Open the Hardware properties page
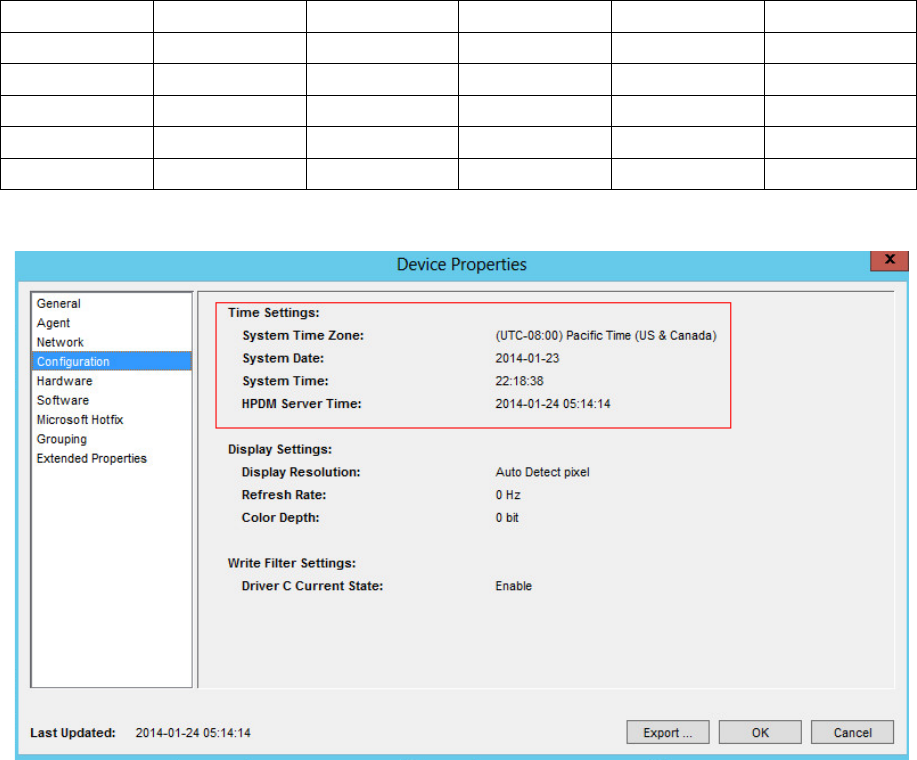The width and height of the screenshot is (917, 760). tap(64, 381)
